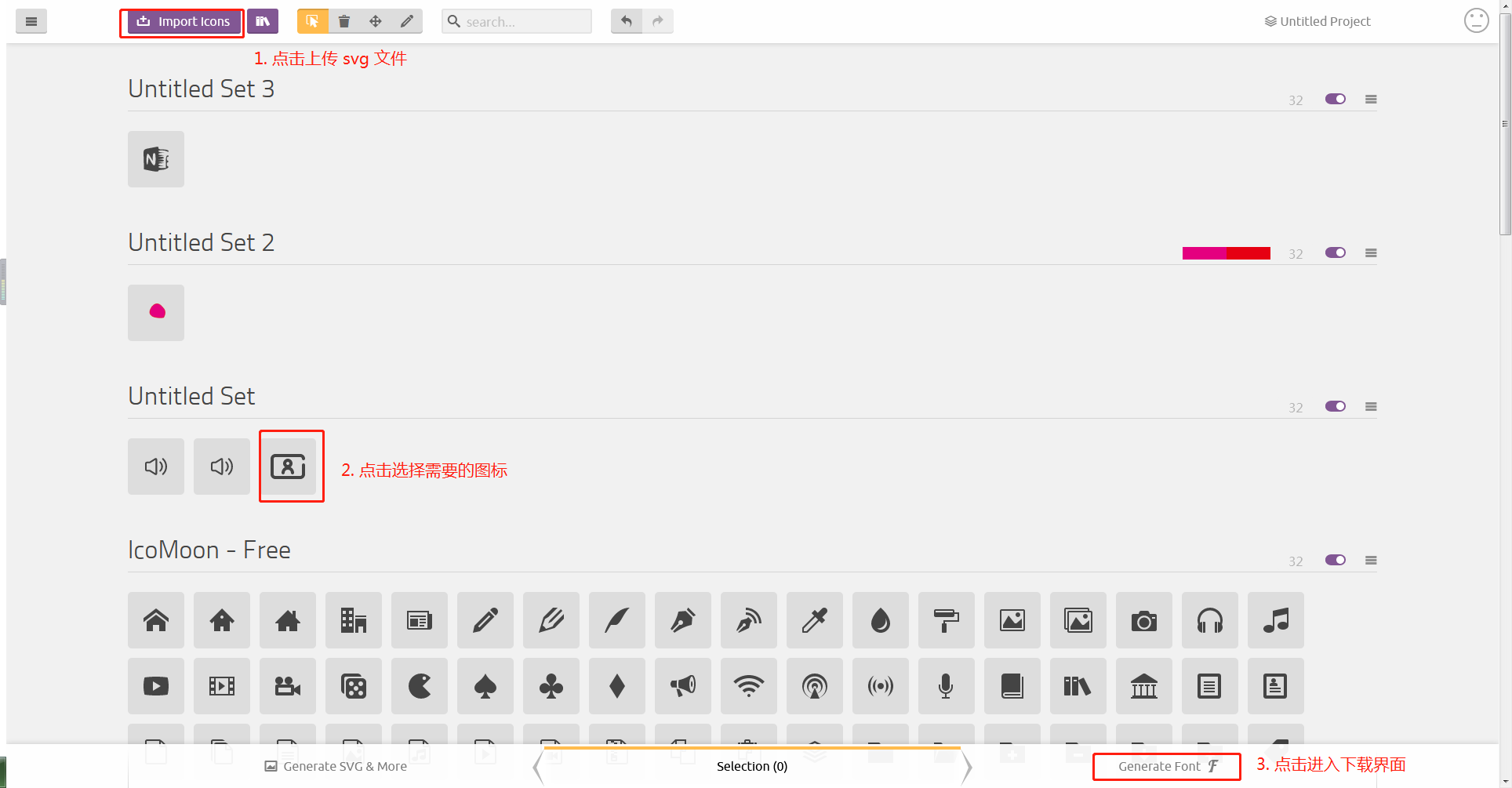Screen dimensions: 1512x788
Task: Select the OneNote icon in Untitled Set 3
Action: coord(156,159)
